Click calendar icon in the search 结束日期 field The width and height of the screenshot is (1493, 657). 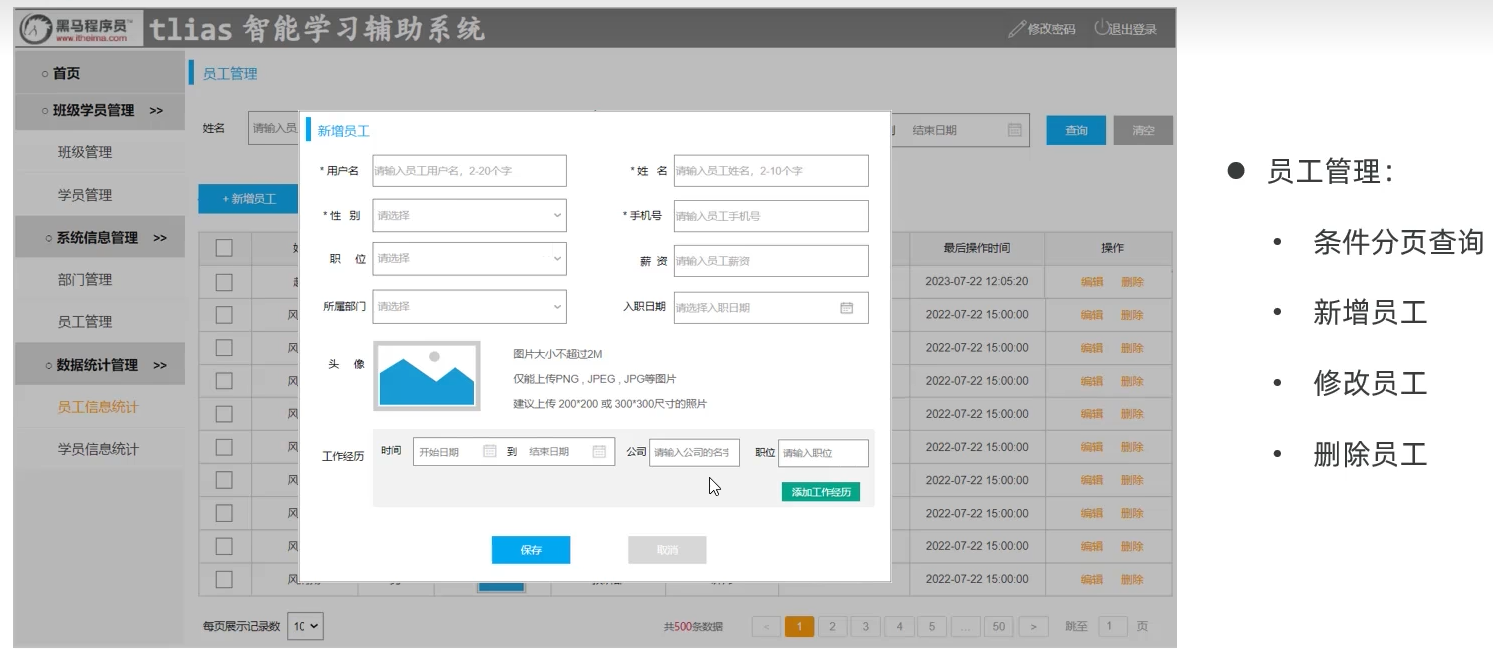tap(1014, 130)
